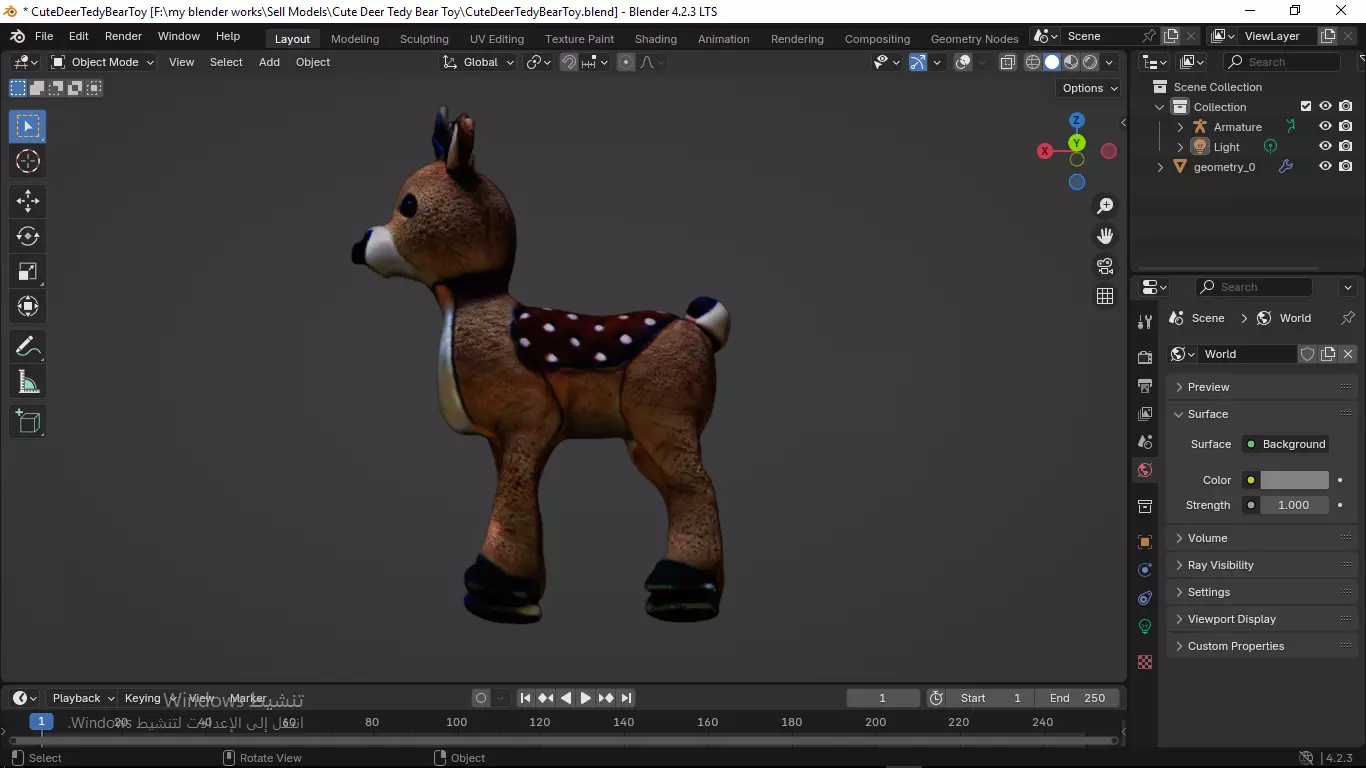1366x768 pixels.
Task: Uncheck the Collection exclude checkbox
Action: point(1305,107)
